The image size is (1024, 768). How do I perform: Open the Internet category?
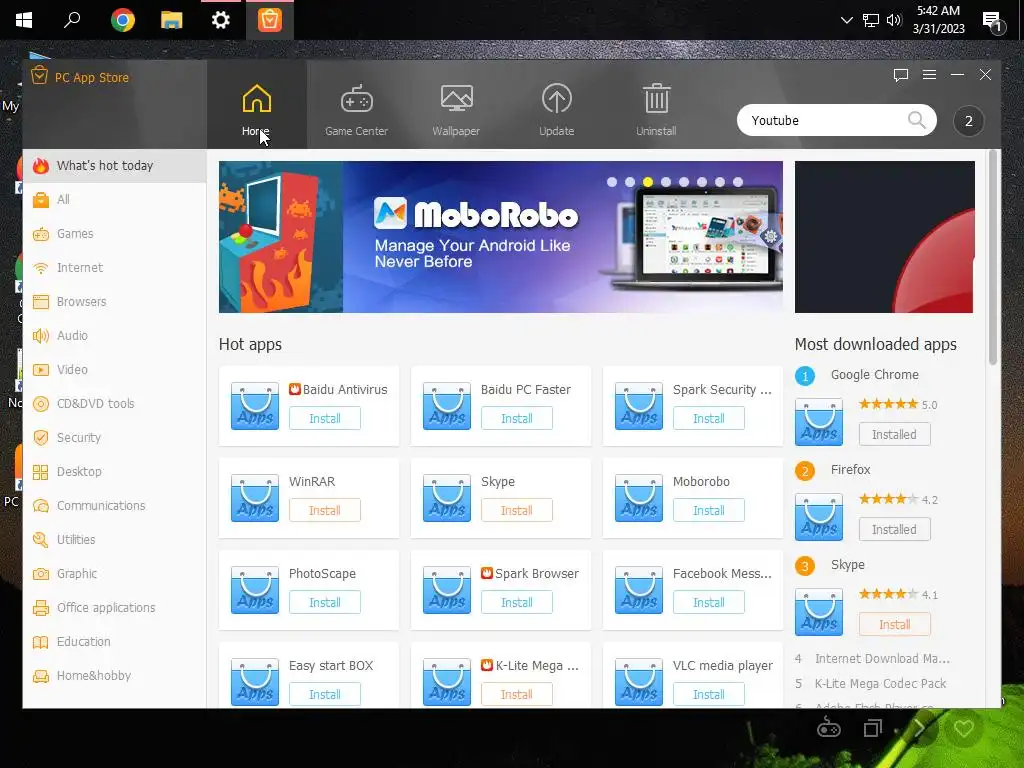115,268
